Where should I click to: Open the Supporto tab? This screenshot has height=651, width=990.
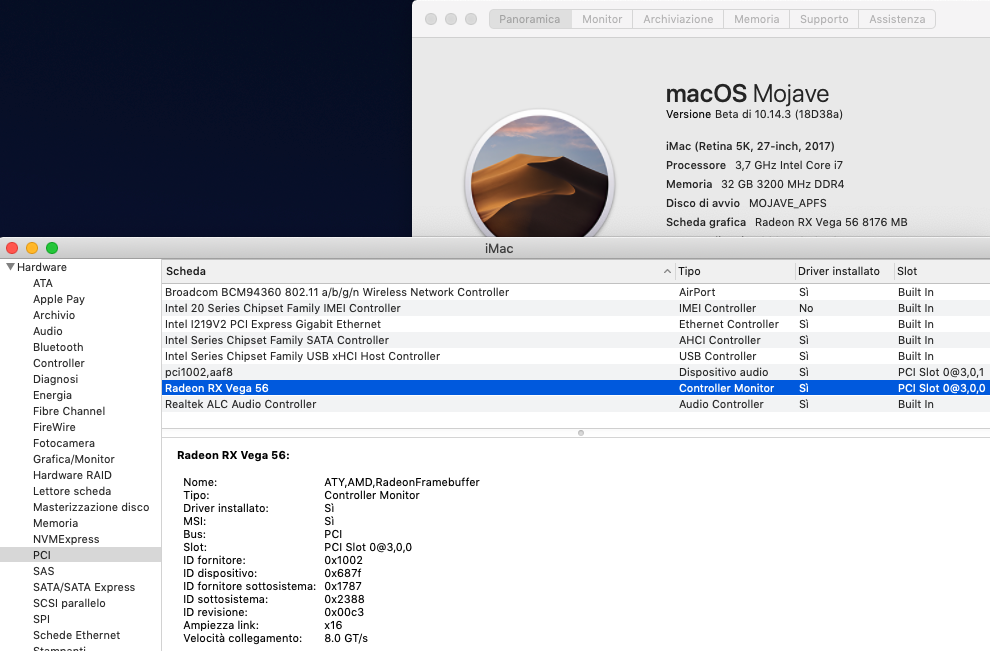[x=824, y=19]
